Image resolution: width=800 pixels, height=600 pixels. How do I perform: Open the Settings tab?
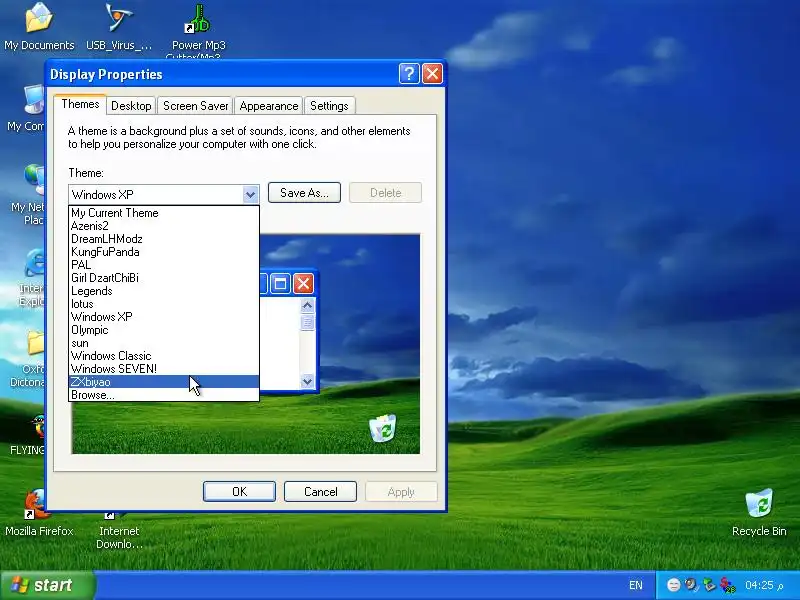pos(329,106)
